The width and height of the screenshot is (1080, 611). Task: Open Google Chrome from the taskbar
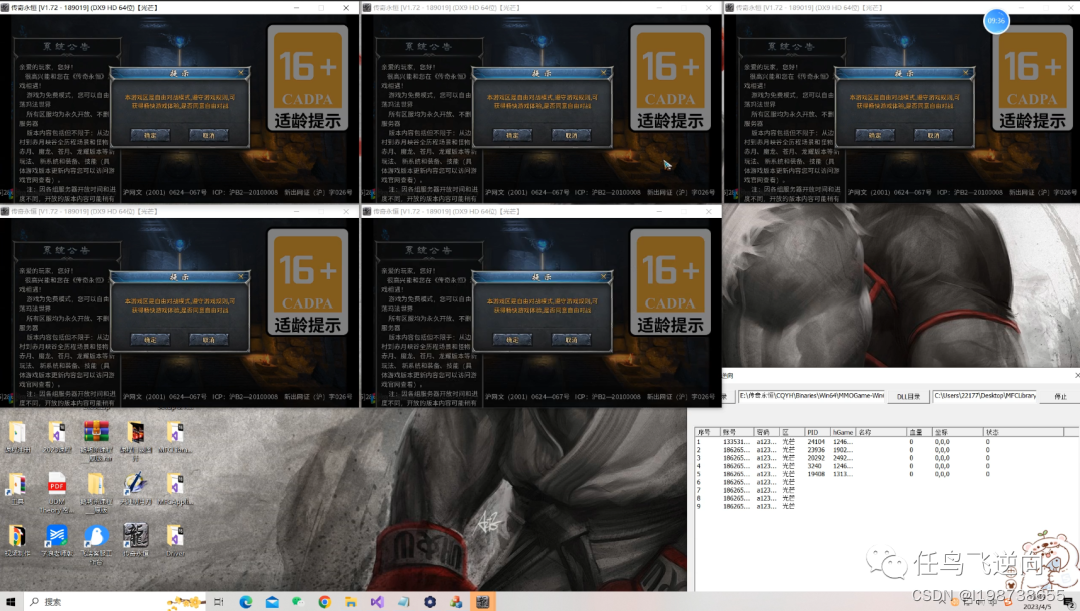[324, 602]
